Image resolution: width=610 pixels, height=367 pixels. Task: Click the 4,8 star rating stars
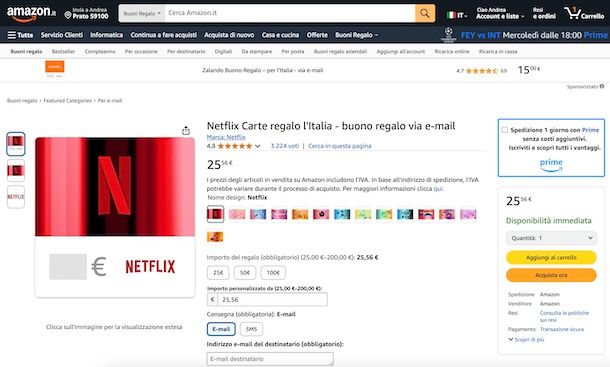point(235,146)
